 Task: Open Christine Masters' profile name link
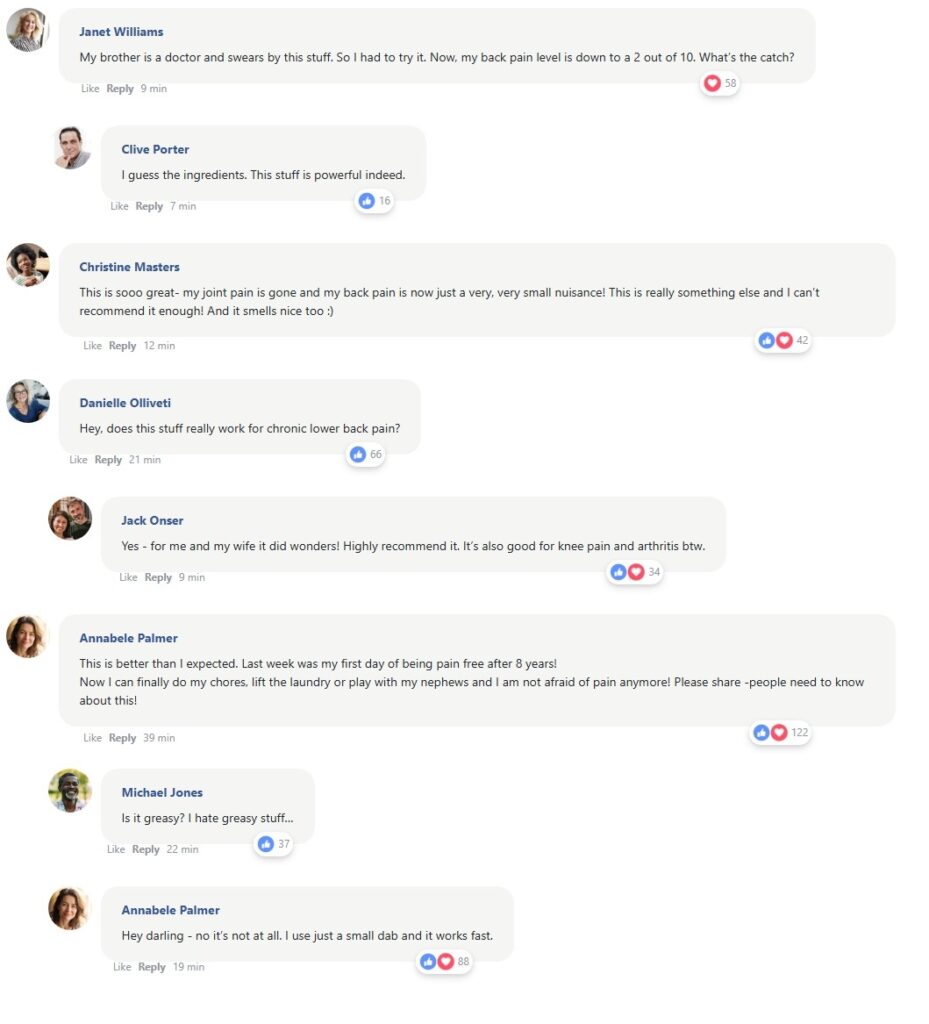tap(129, 267)
